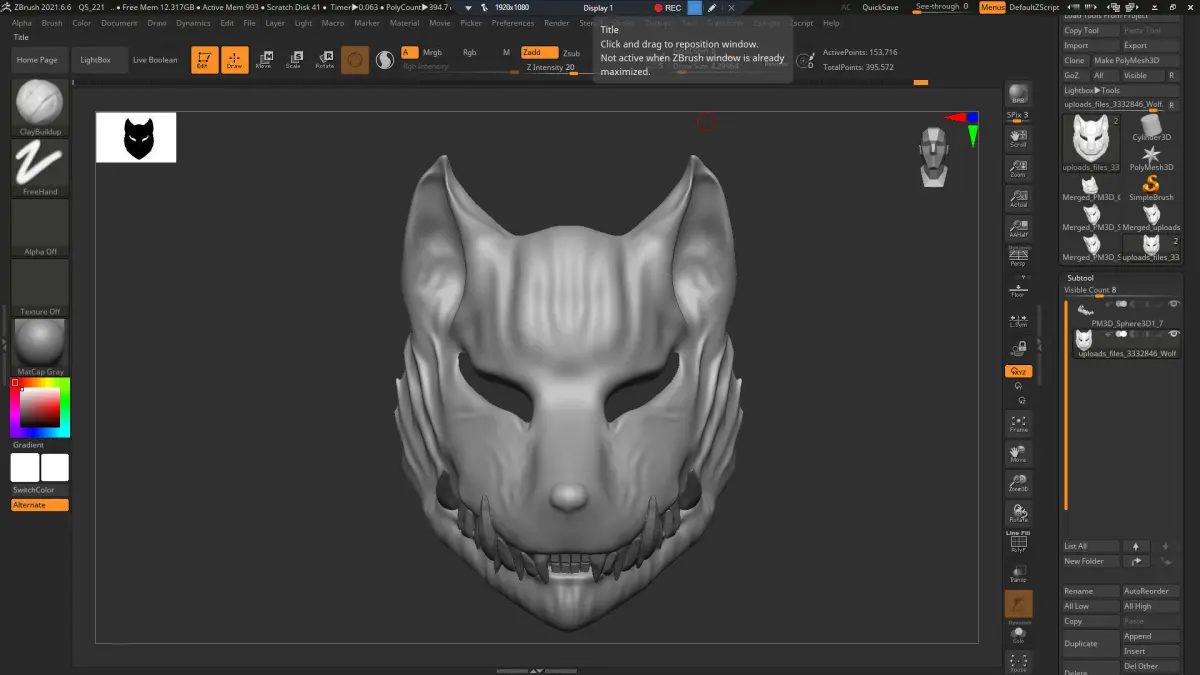
Task: Open the Material menu
Action: pyautogui.click(x=404, y=23)
